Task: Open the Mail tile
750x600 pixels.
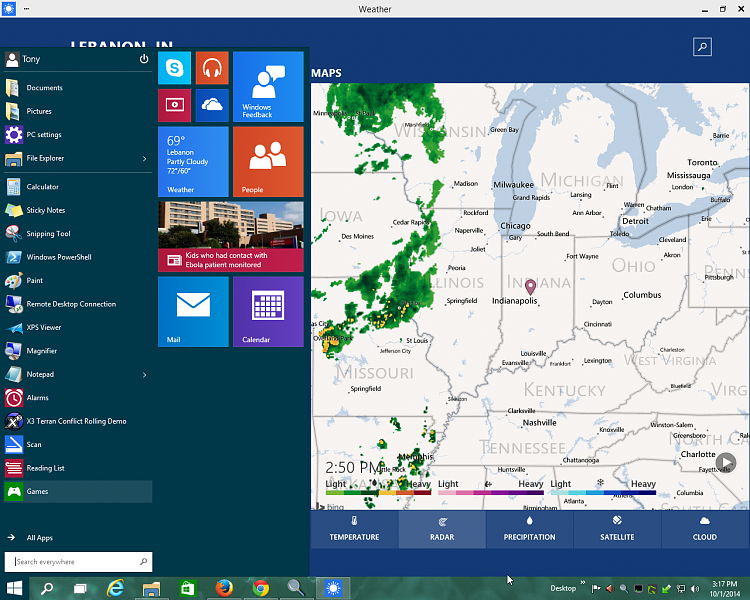Action: click(x=193, y=311)
